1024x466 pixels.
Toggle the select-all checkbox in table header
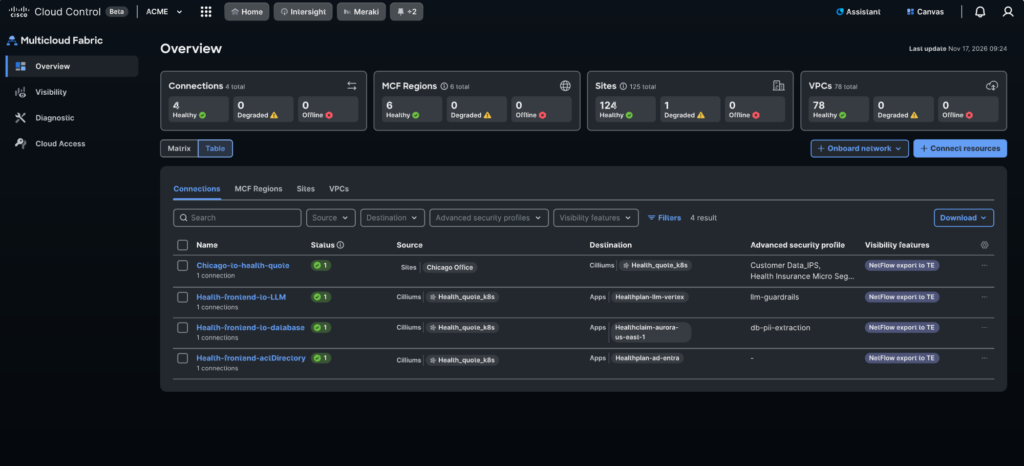(183, 245)
